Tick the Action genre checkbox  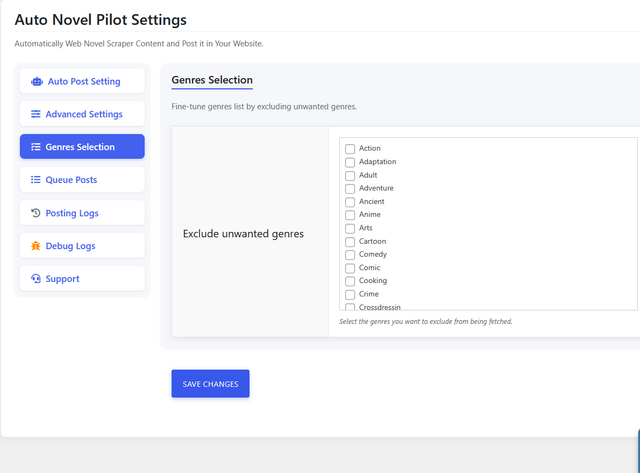350,149
